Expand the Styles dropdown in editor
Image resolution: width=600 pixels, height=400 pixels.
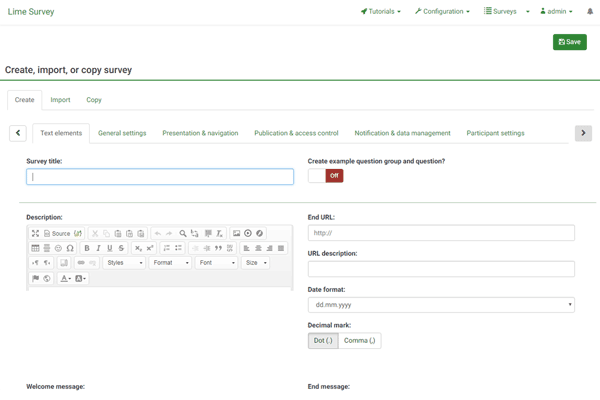coord(125,263)
